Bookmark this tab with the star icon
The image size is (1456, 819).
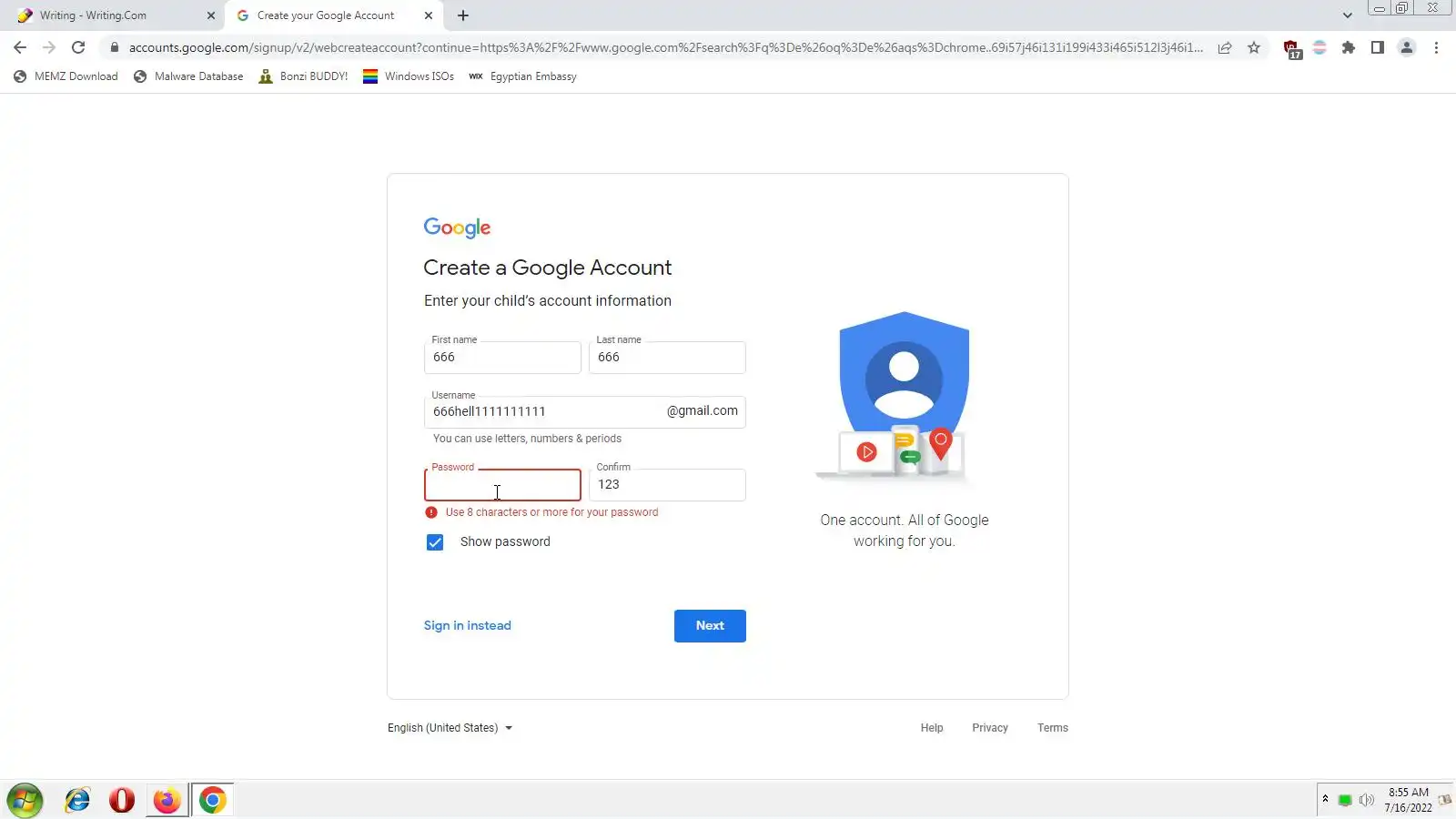(x=1254, y=47)
